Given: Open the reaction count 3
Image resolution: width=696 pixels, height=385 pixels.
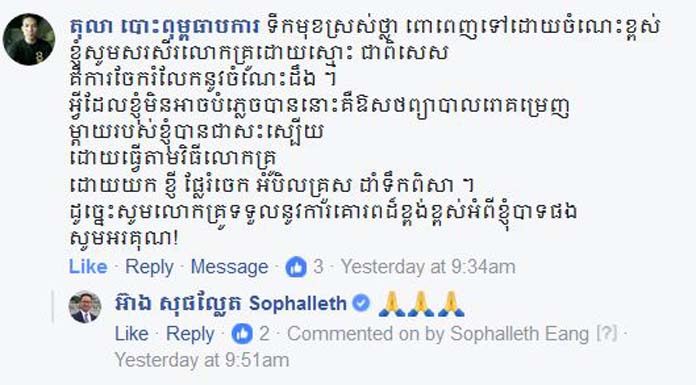Looking at the screenshot, I should [x=318, y=267].
